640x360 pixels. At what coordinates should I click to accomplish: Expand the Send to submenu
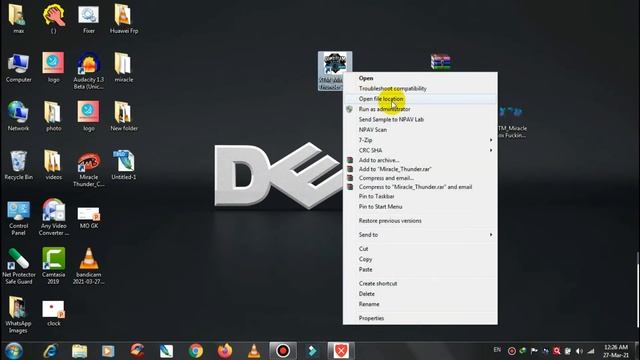coord(420,235)
